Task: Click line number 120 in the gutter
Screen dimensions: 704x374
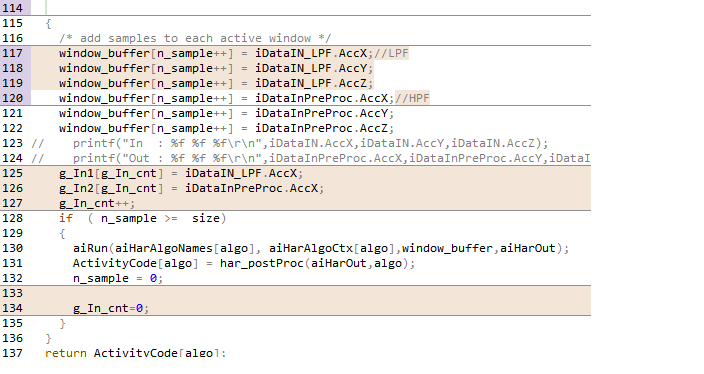Action: click(x=12, y=98)
